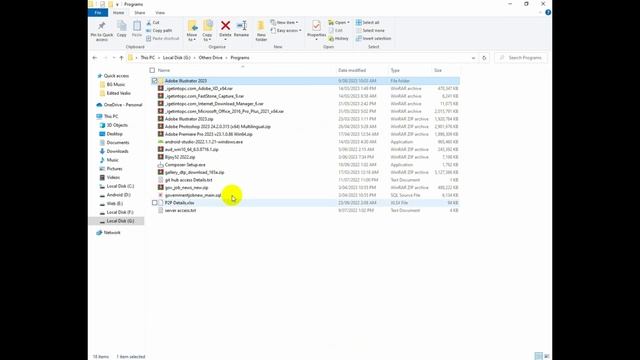640x360 pixels.
Task: Select Local Disk (C:) in navigation pane
Action: click(120, 186)
